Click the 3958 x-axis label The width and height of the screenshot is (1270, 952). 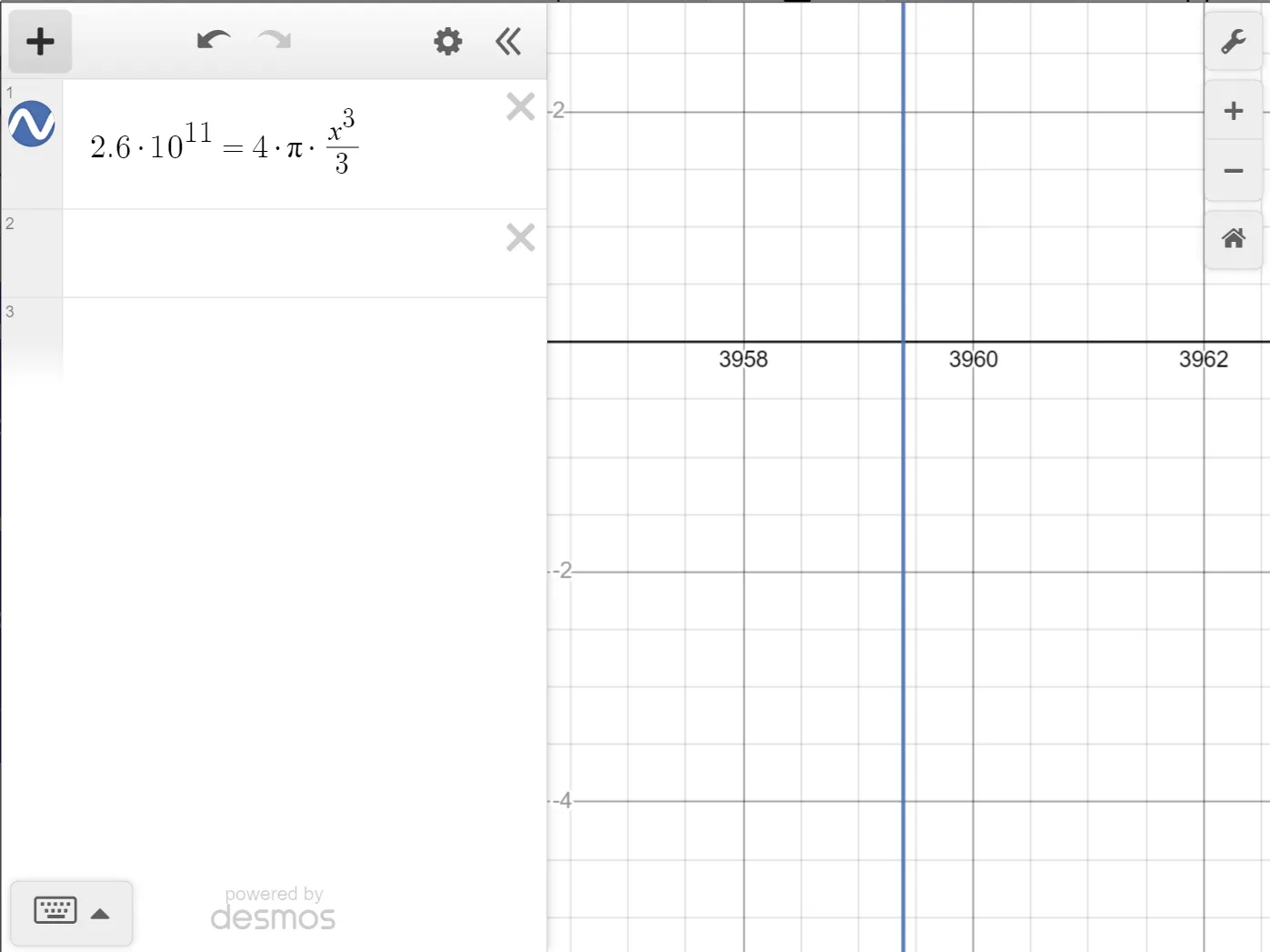[744, 359]
